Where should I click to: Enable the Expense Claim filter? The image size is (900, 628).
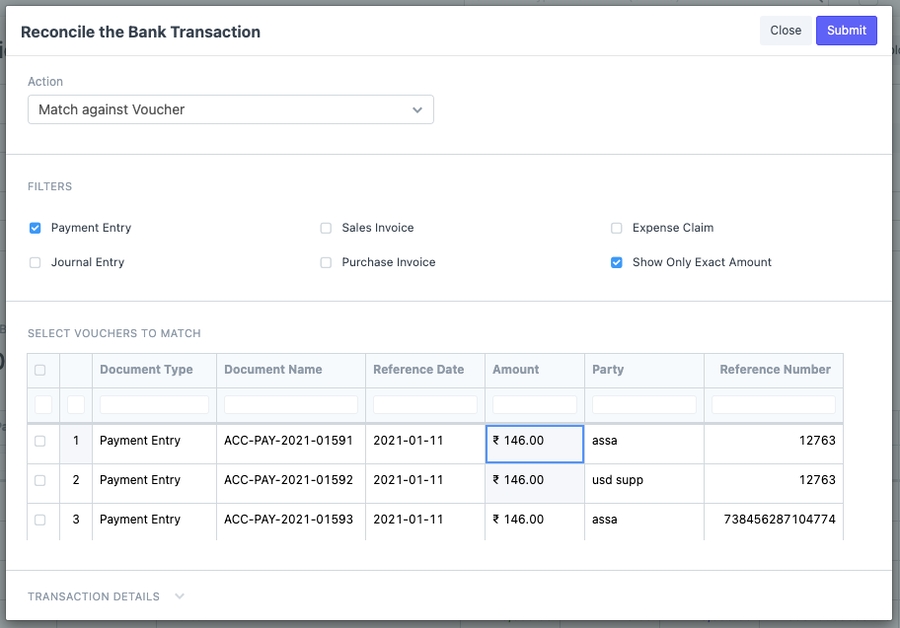coord(616,228)
